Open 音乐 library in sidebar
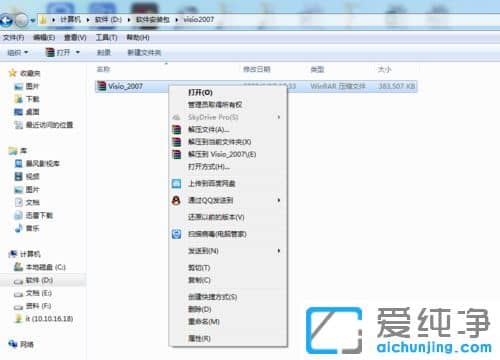Screen dimensions: 500x360 27,228
